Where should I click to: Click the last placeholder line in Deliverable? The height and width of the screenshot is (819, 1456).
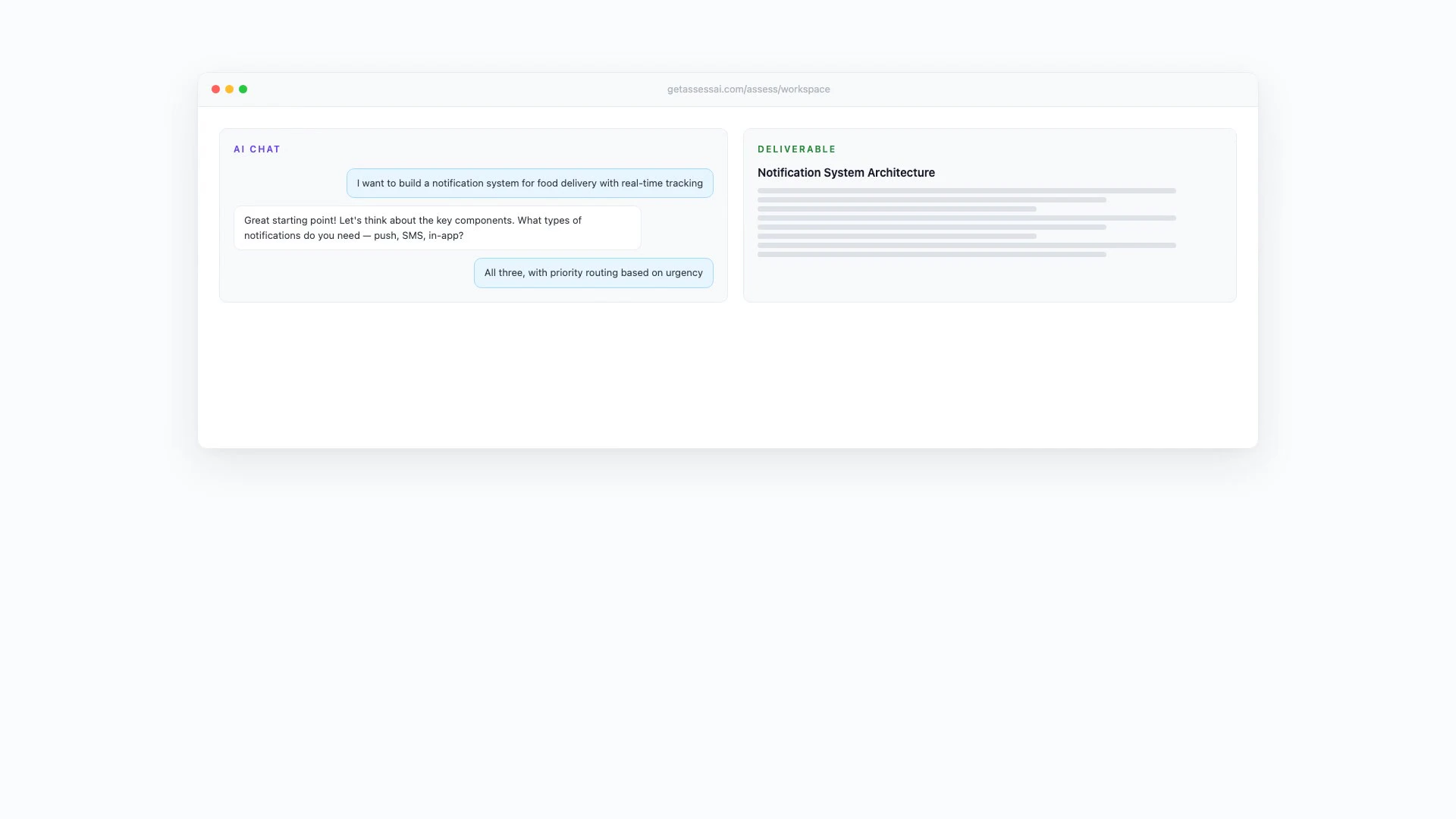(931, 255)
